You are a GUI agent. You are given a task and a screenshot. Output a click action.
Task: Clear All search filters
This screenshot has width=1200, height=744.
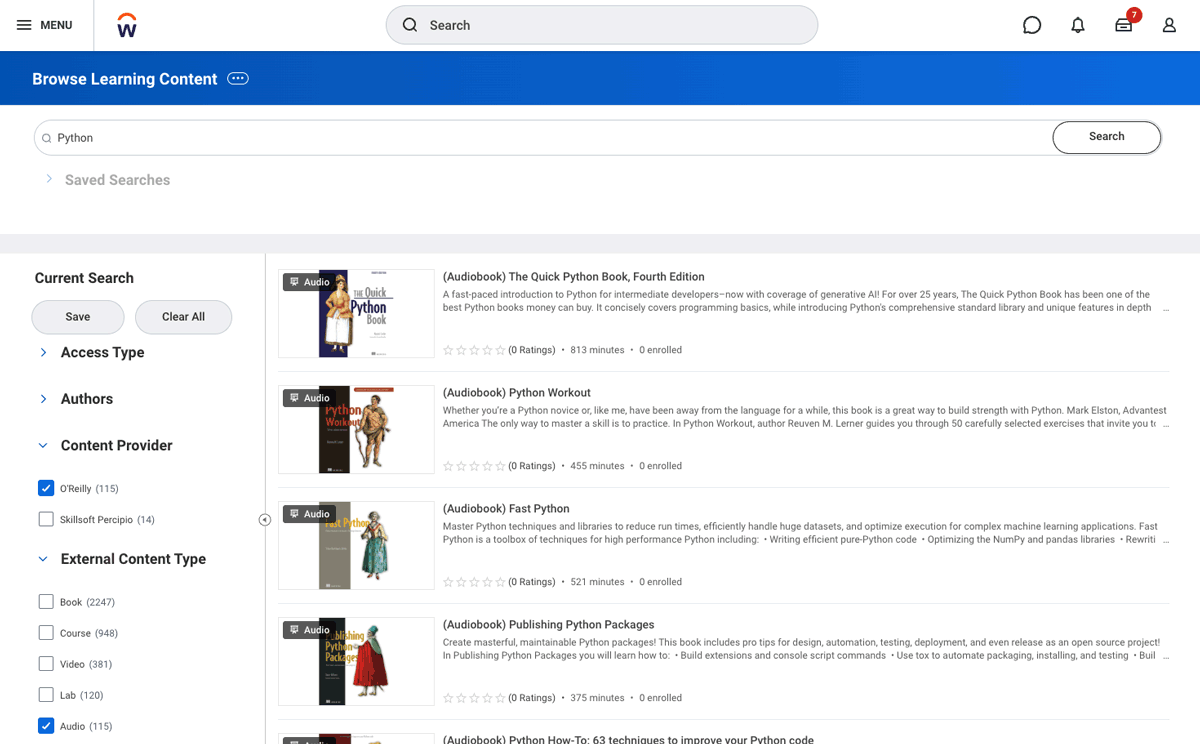tap(184, 317)
